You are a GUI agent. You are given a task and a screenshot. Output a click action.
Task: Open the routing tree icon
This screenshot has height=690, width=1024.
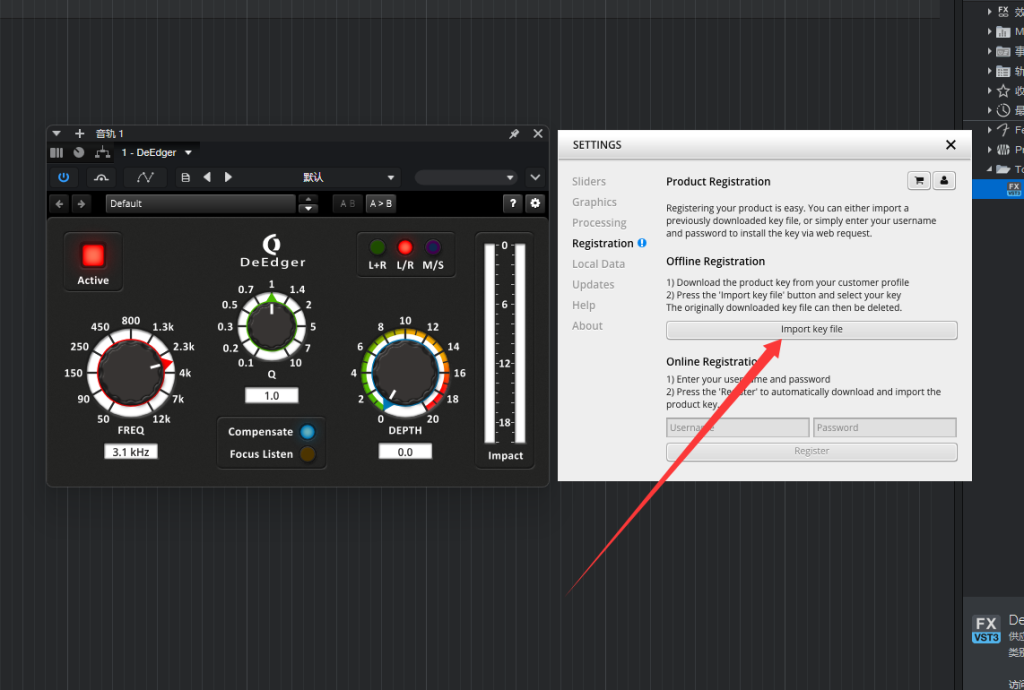click(x=103, y=153)
